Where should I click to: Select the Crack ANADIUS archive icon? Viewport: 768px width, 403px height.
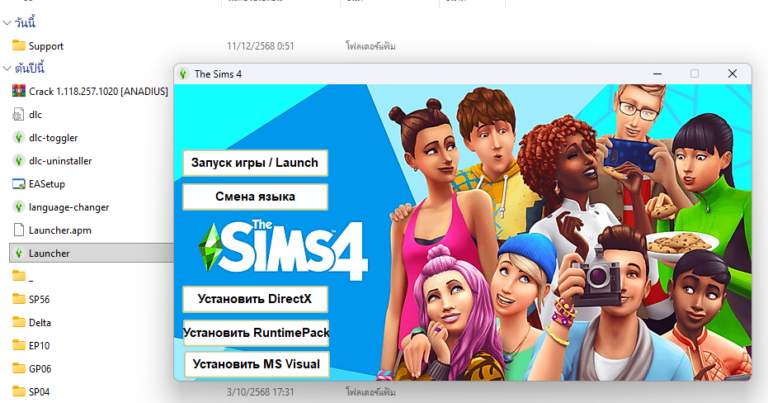19,91
